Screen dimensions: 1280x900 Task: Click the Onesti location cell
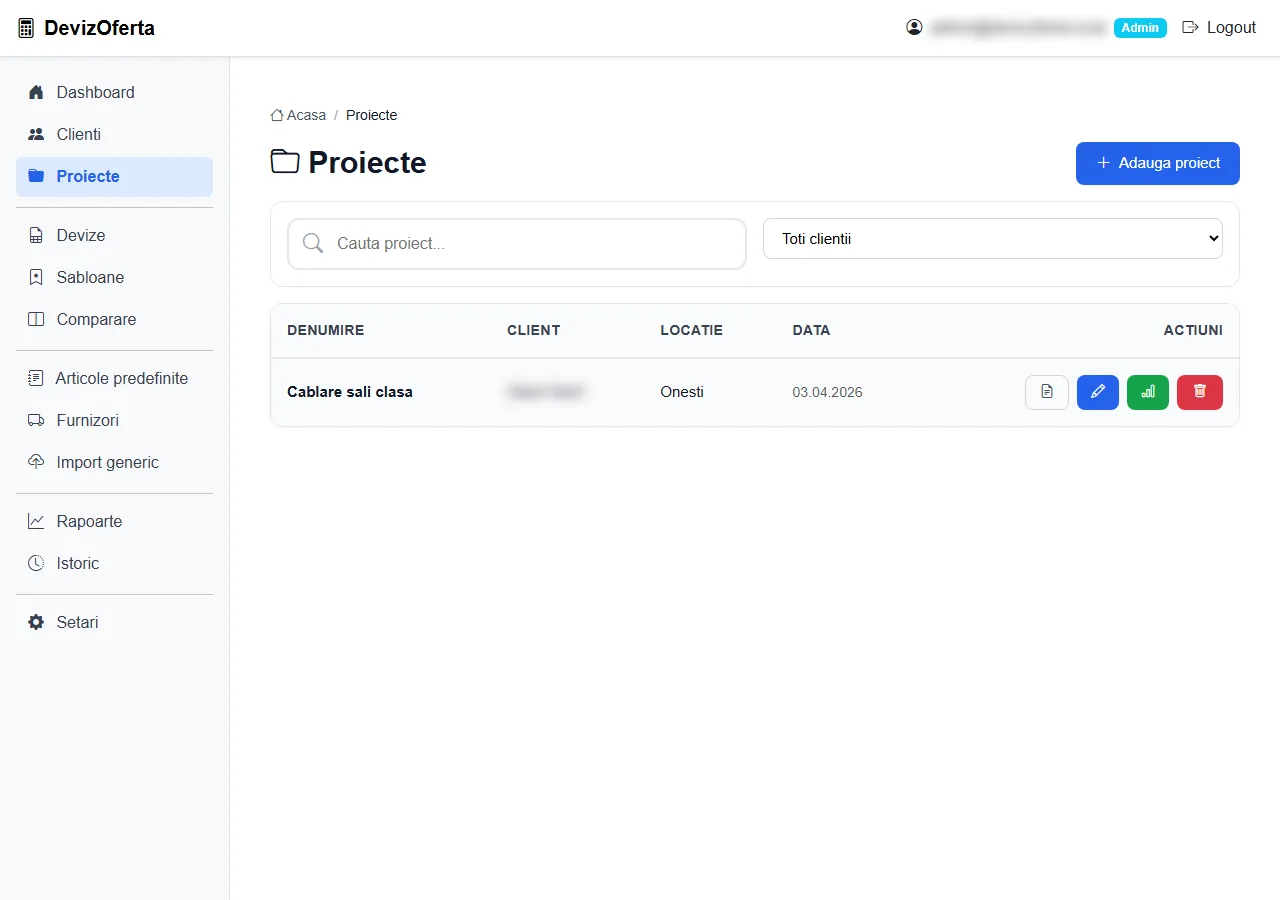(x=682, y=392)
